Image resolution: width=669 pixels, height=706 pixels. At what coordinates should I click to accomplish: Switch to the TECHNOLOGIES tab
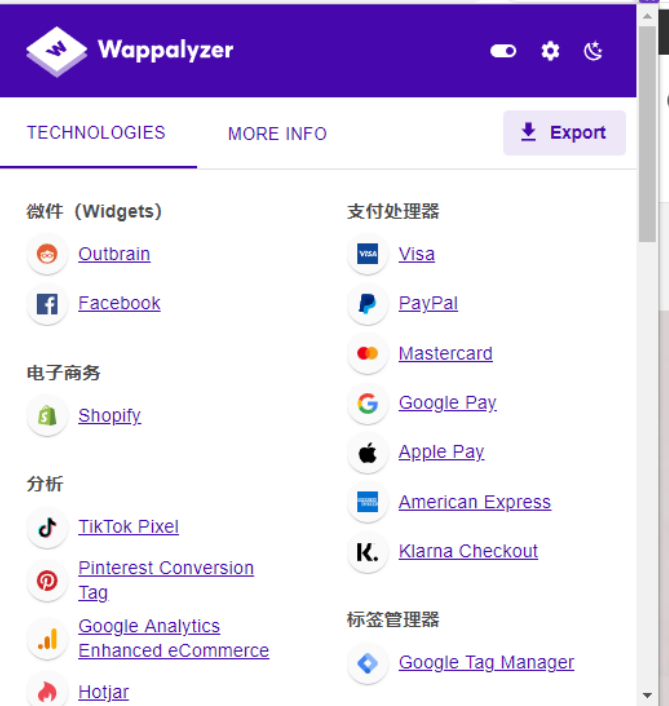coord(96,133)
